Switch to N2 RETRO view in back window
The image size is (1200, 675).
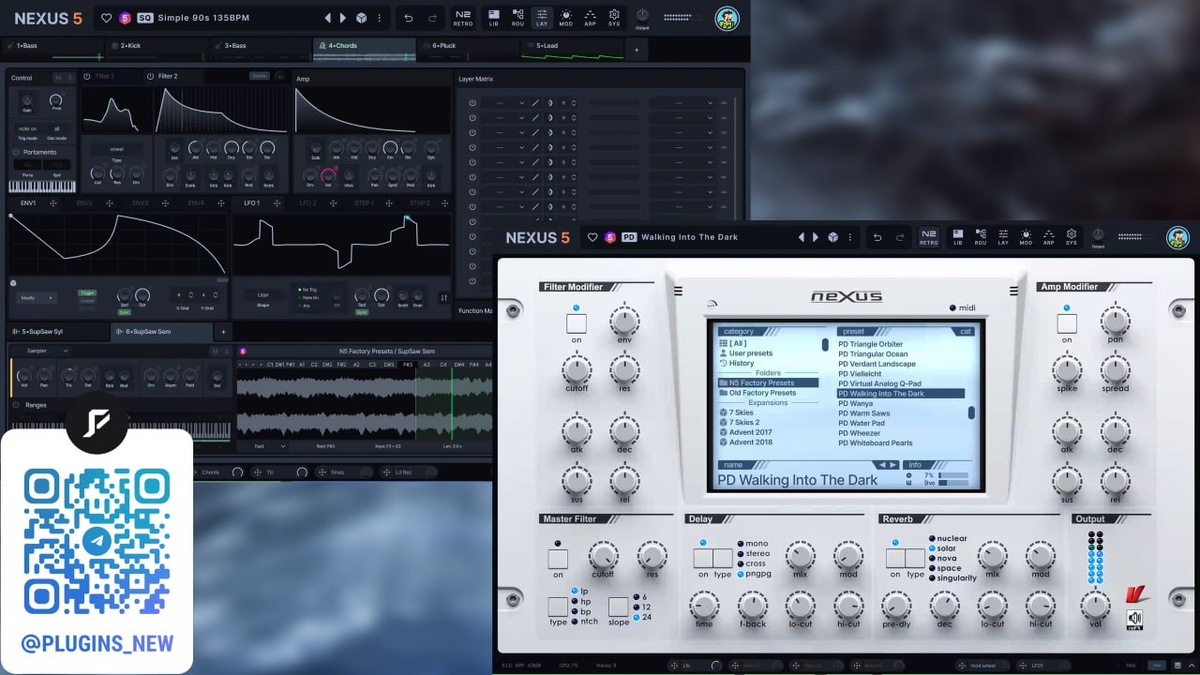click(463, 18)
